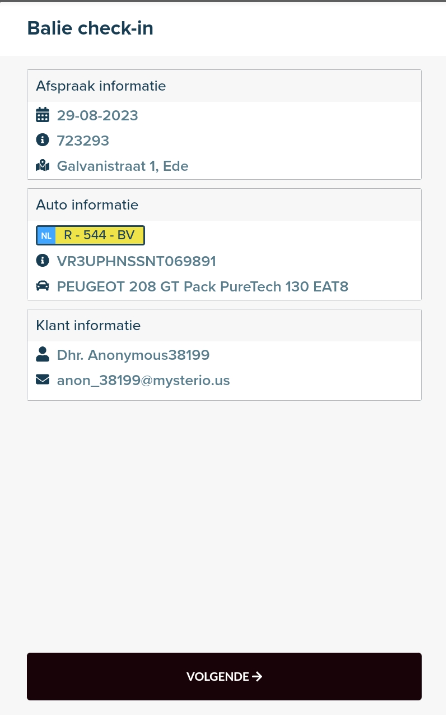Click the email anon_38199@mysterio.us
446x715 pixels.
(143, 380)
